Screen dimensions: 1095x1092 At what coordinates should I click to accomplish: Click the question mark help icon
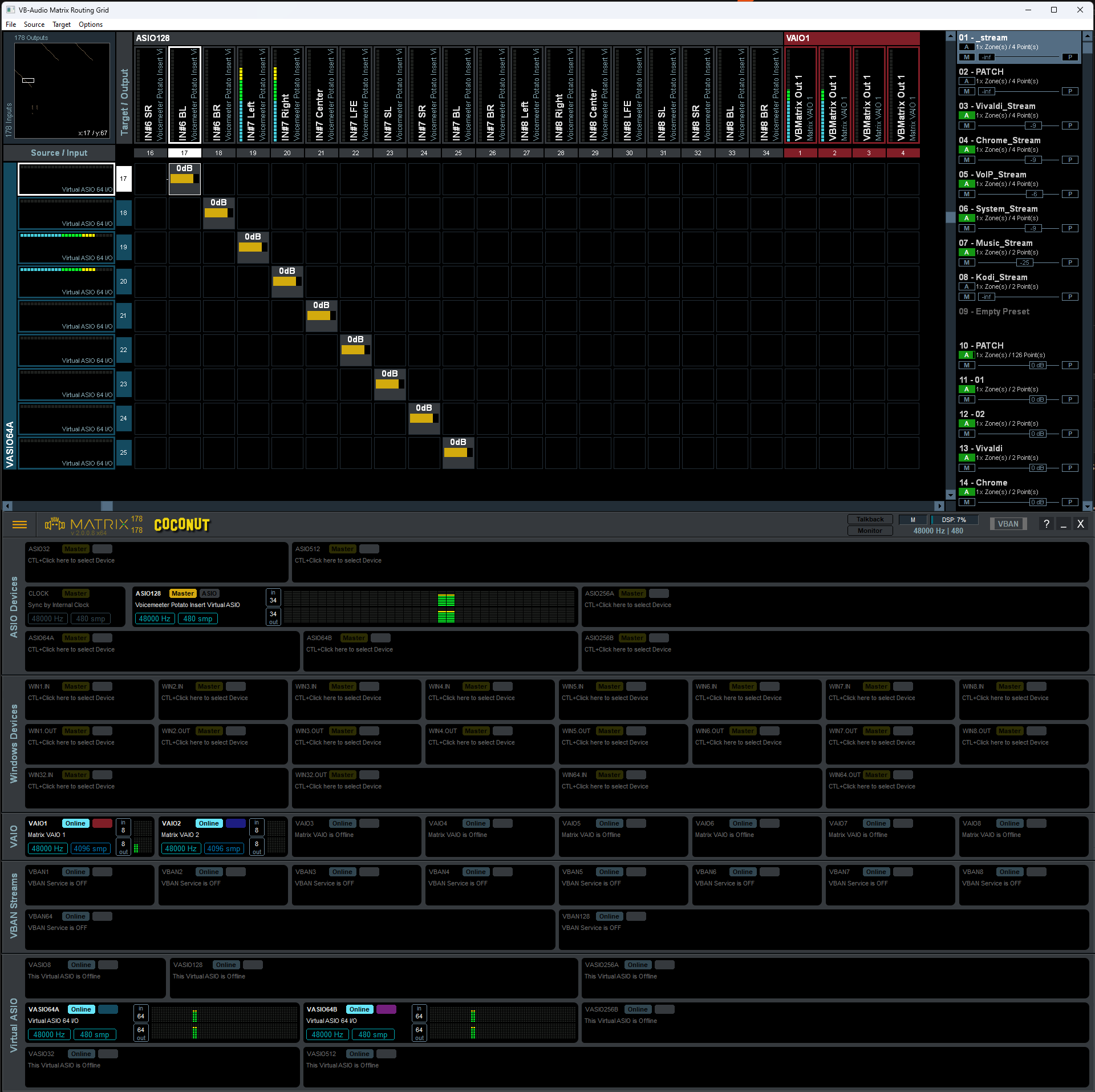[1046, 524]
